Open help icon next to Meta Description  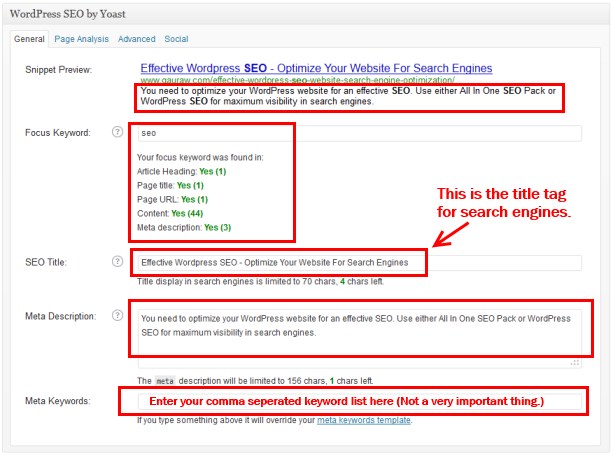coord(117,315)
